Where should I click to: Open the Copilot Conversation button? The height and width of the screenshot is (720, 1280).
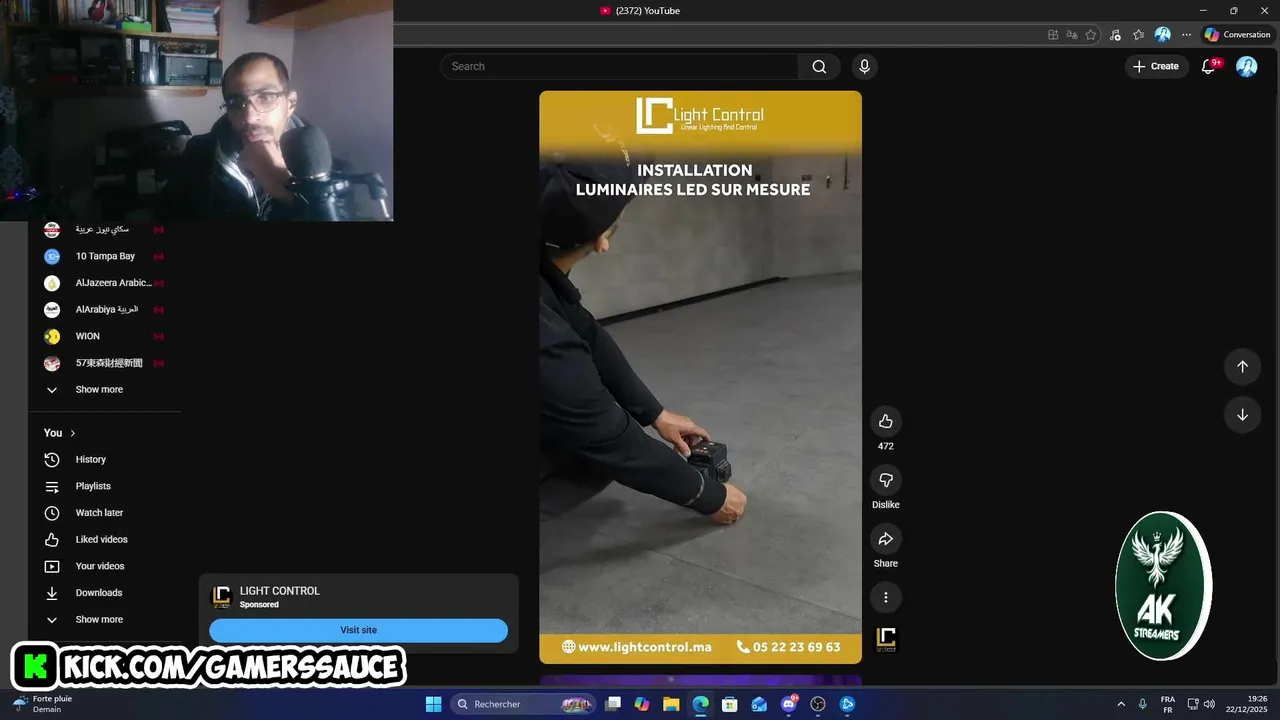pyautogui.click(x=1237, y=35)
